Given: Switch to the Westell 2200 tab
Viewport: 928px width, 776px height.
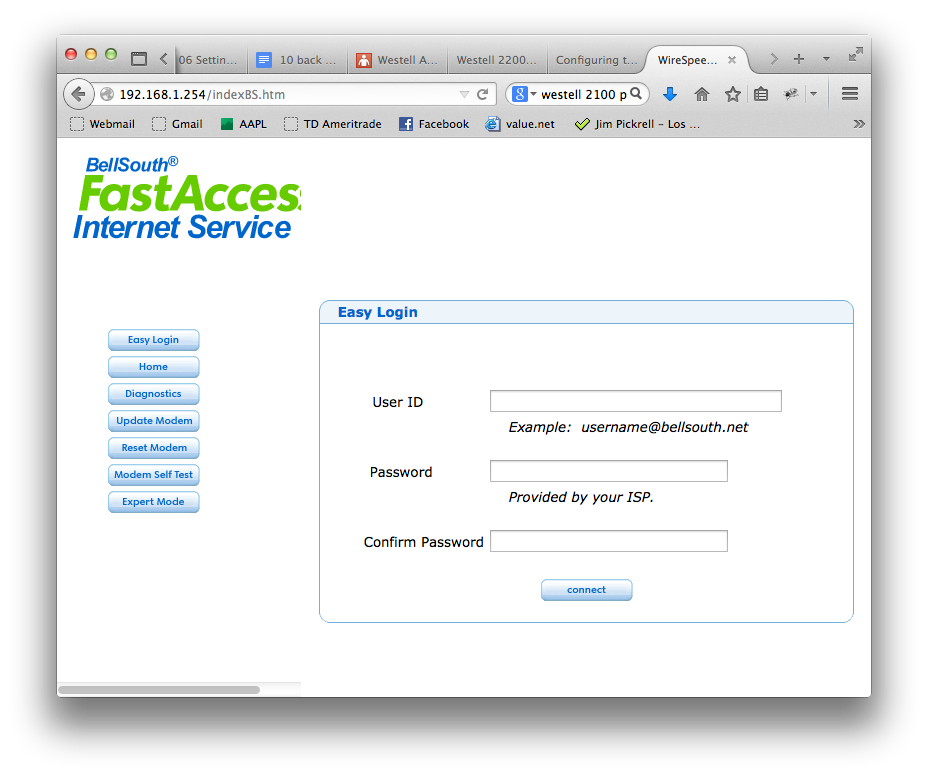Looking at the screenshot, I should pos(497,60).
